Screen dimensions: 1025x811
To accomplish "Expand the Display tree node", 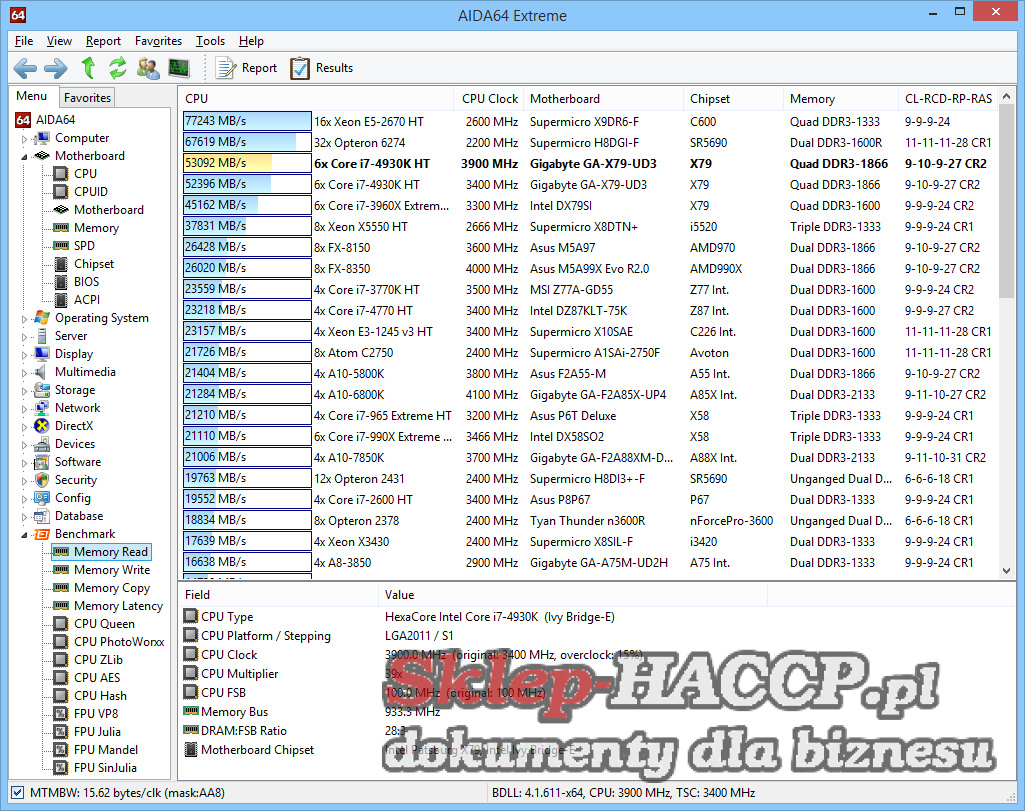I will click(x=24, y=355).
